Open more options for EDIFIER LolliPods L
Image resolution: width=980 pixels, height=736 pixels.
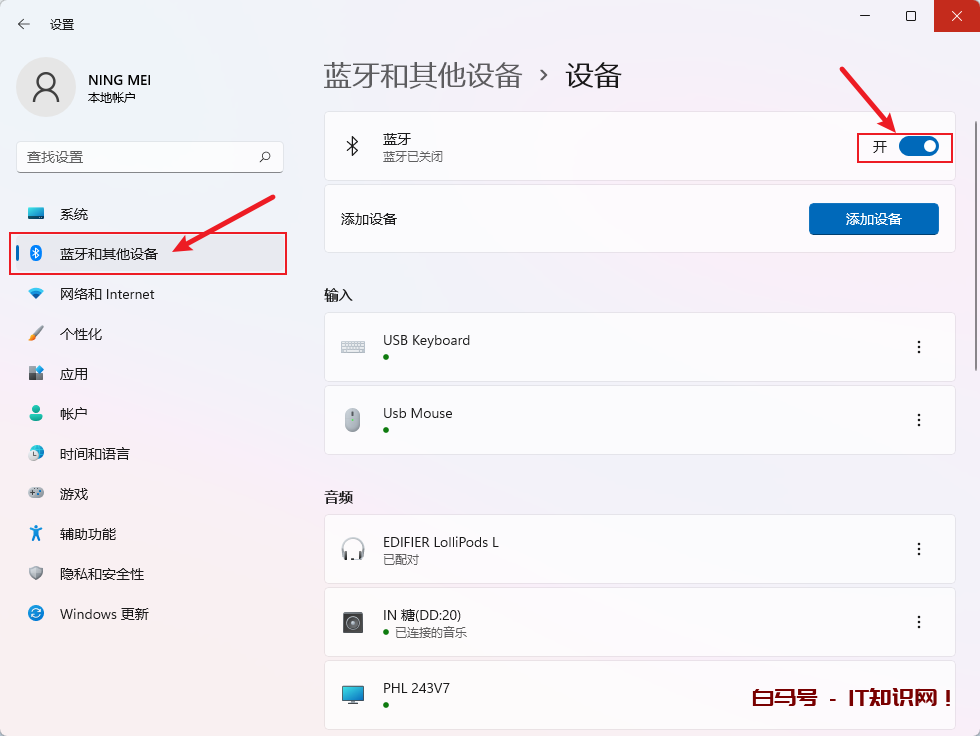[919, 549]
